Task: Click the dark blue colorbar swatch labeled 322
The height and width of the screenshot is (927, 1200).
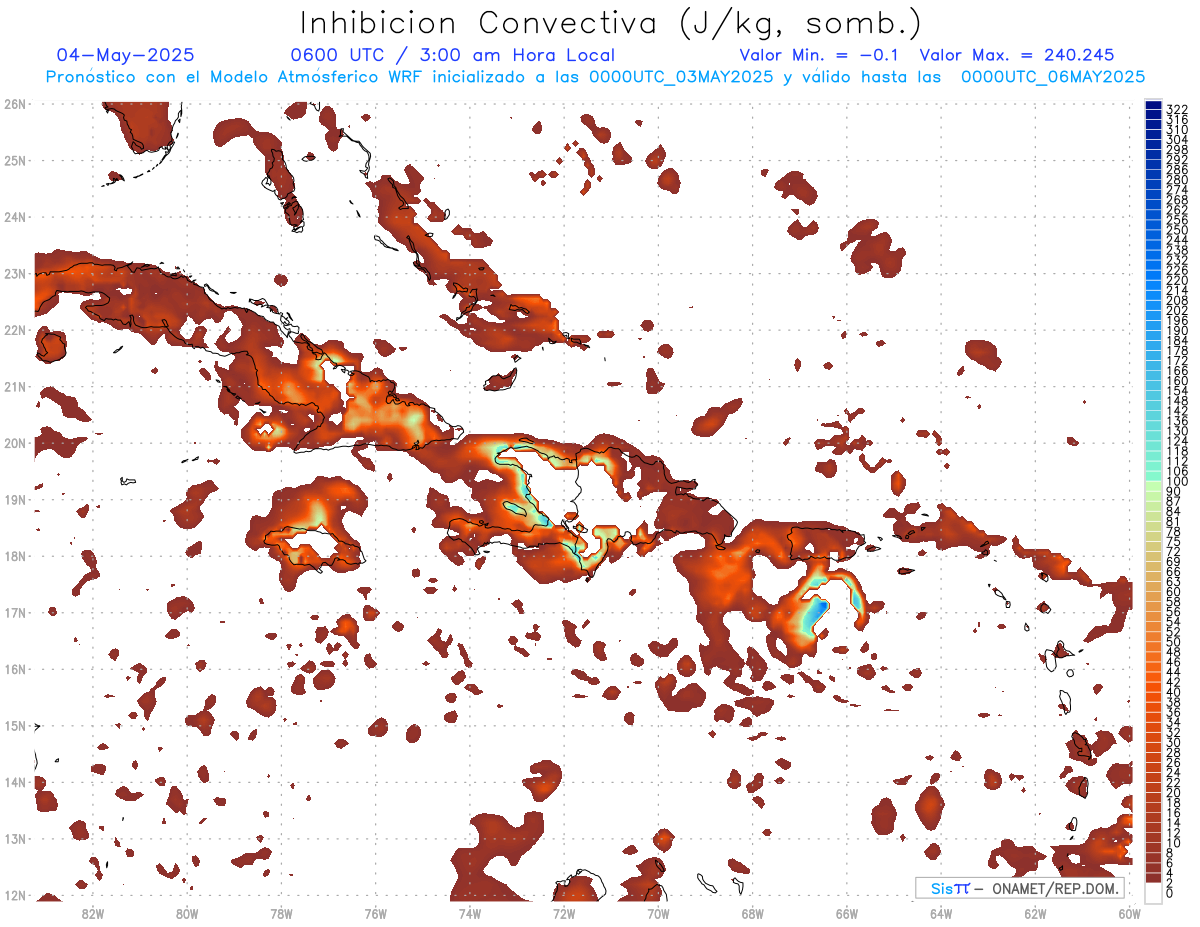Action: coord(1154,106)
